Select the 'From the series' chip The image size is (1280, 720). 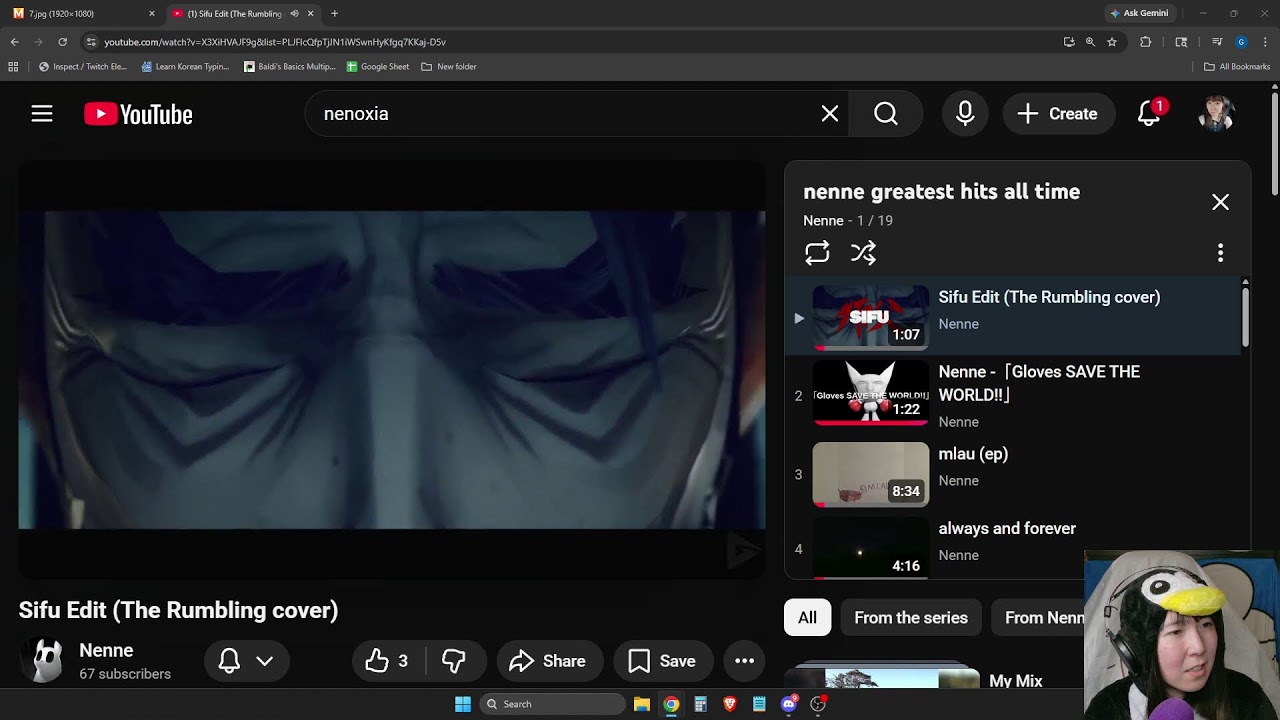pyautogui.click(x=911, y=618)
